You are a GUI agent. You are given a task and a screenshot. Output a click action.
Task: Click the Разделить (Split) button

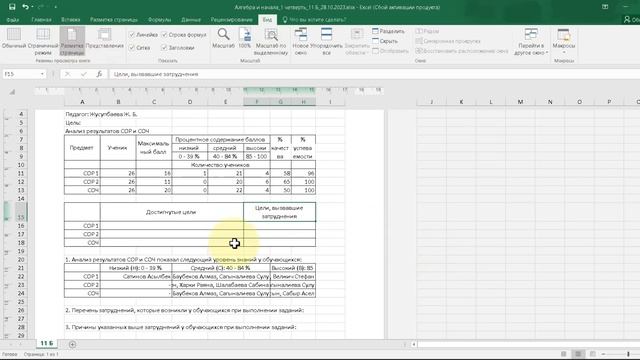388,31
